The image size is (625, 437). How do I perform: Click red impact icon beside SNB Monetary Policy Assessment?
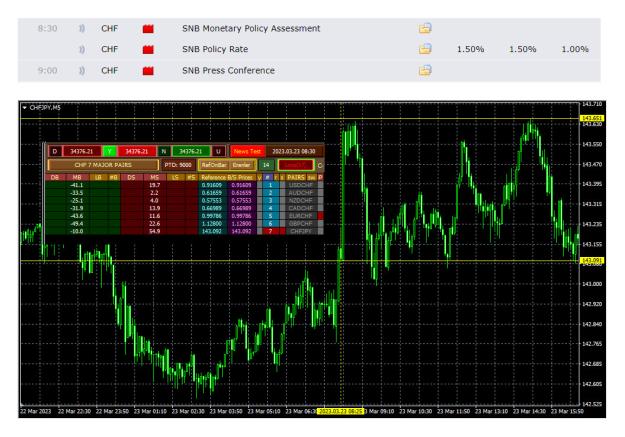(x=148, y=29)
